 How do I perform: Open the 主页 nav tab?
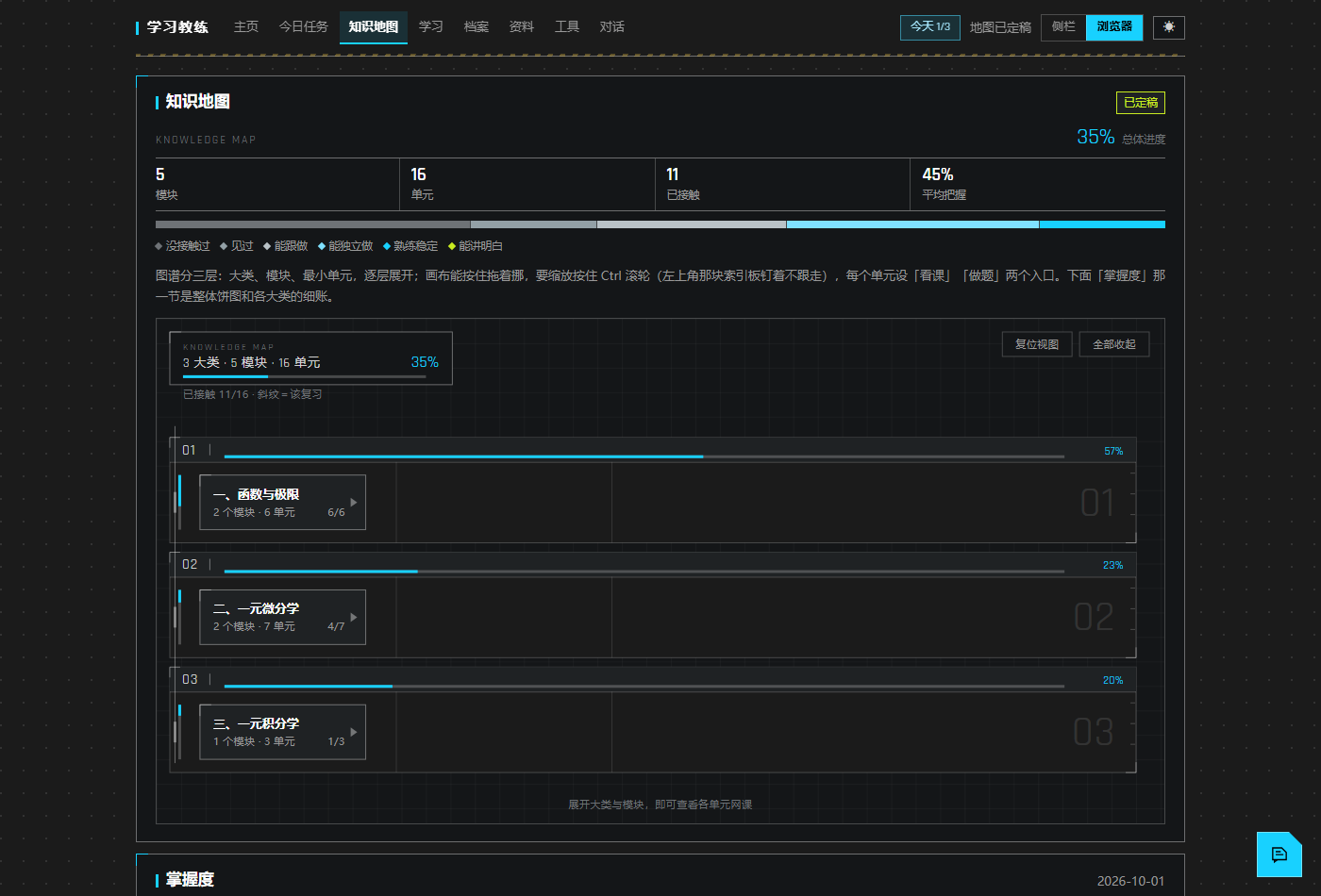246,27
